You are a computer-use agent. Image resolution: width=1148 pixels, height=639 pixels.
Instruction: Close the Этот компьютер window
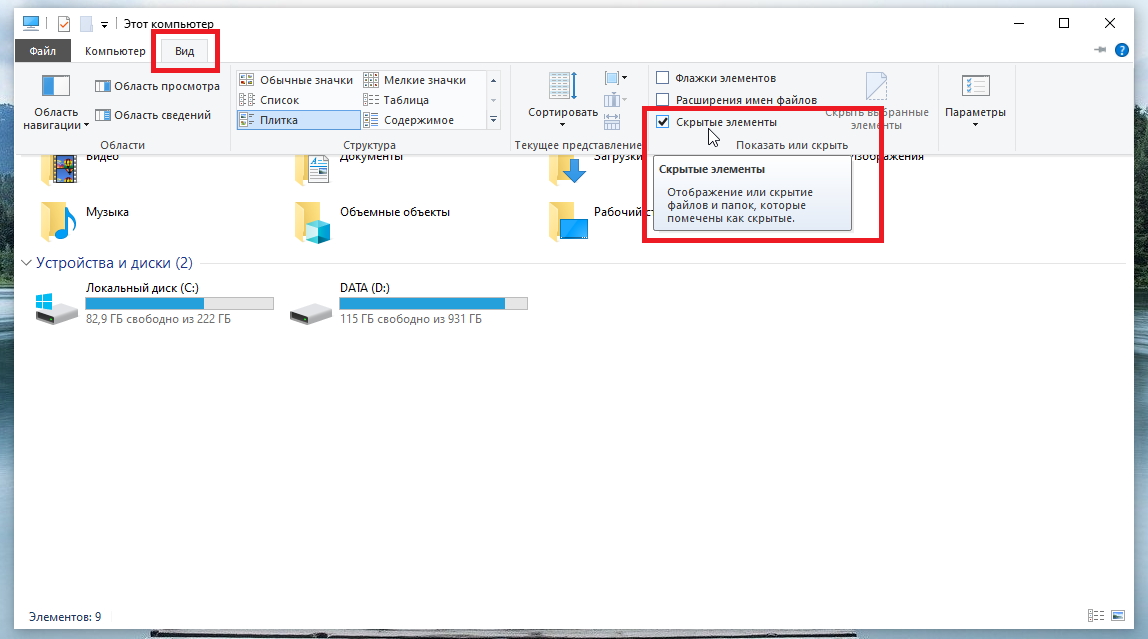point(1110,23)
